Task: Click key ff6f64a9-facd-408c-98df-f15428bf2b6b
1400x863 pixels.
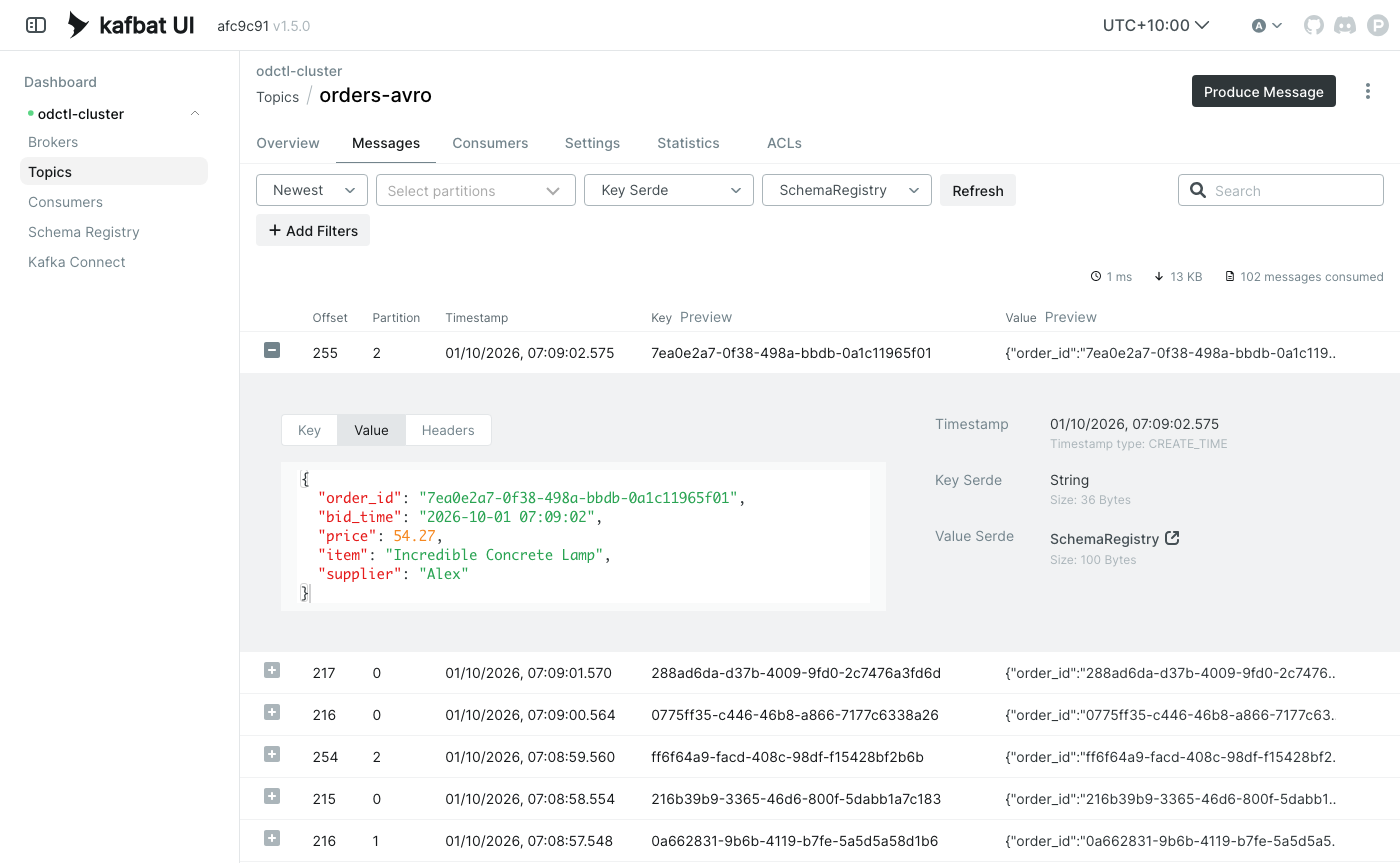Action: pos(787,757)
